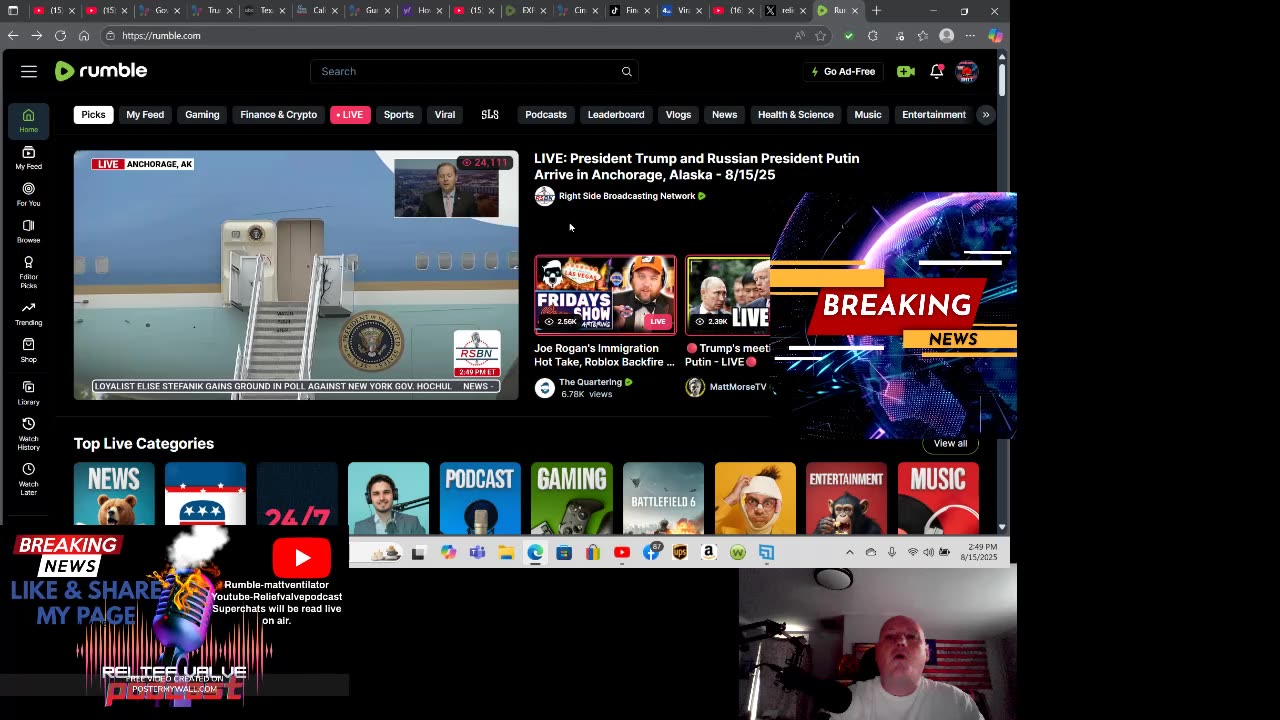
Task: Select the Finance & Crypto tab
Action: [278, 114]
